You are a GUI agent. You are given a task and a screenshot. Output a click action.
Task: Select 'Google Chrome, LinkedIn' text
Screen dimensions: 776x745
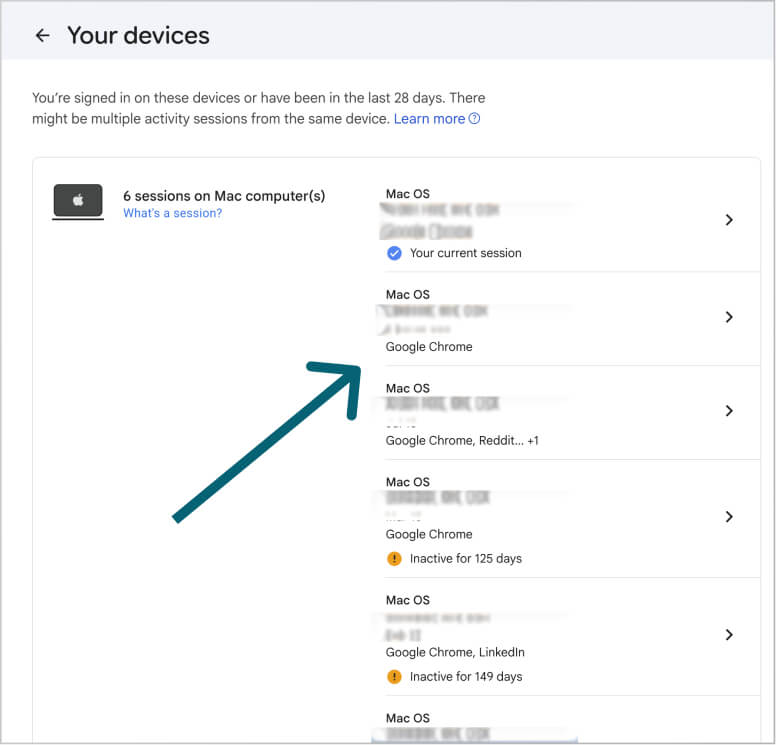point(455,652)
